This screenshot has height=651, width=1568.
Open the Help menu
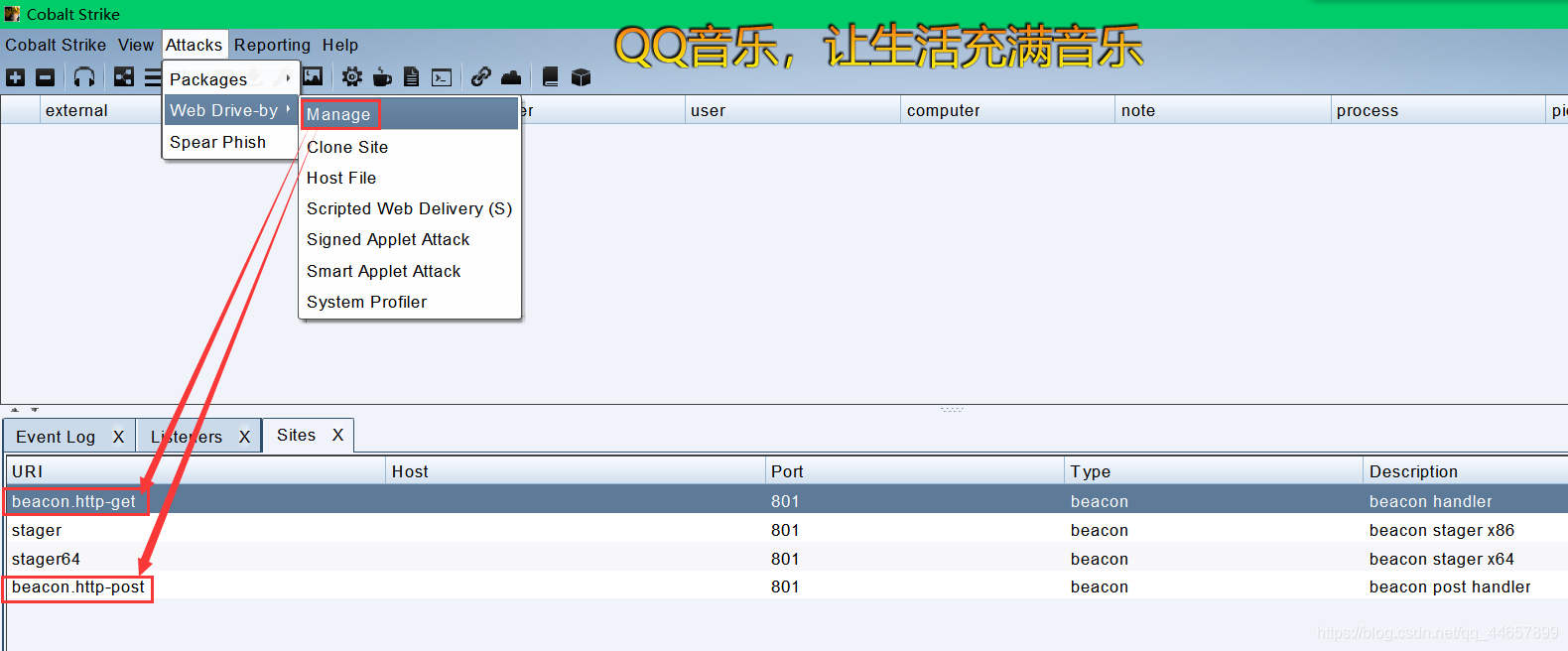pyautogui.click(x=340, y=45)
